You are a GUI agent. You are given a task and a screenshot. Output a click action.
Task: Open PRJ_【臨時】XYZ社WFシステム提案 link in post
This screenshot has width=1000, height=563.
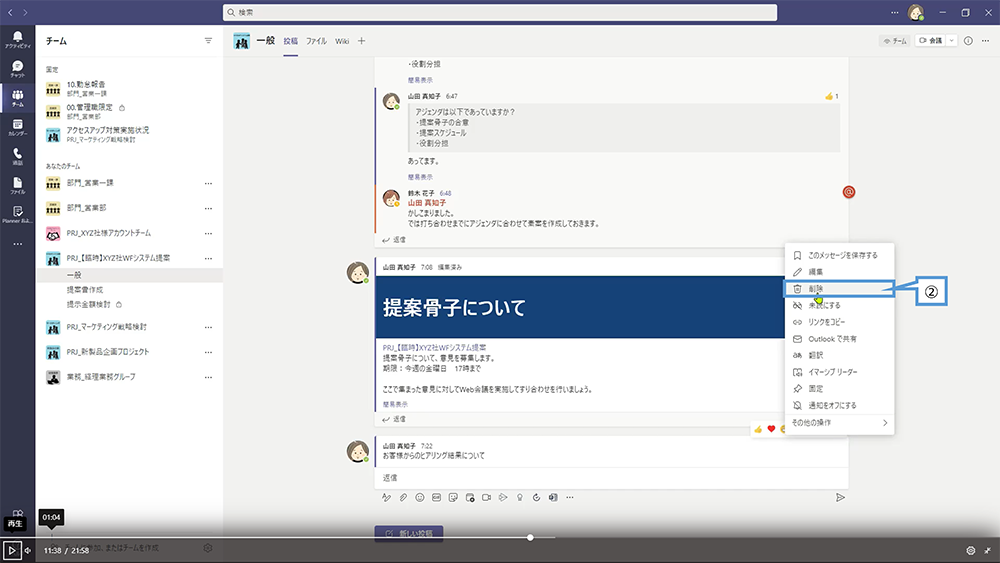(x=434, y=347)
